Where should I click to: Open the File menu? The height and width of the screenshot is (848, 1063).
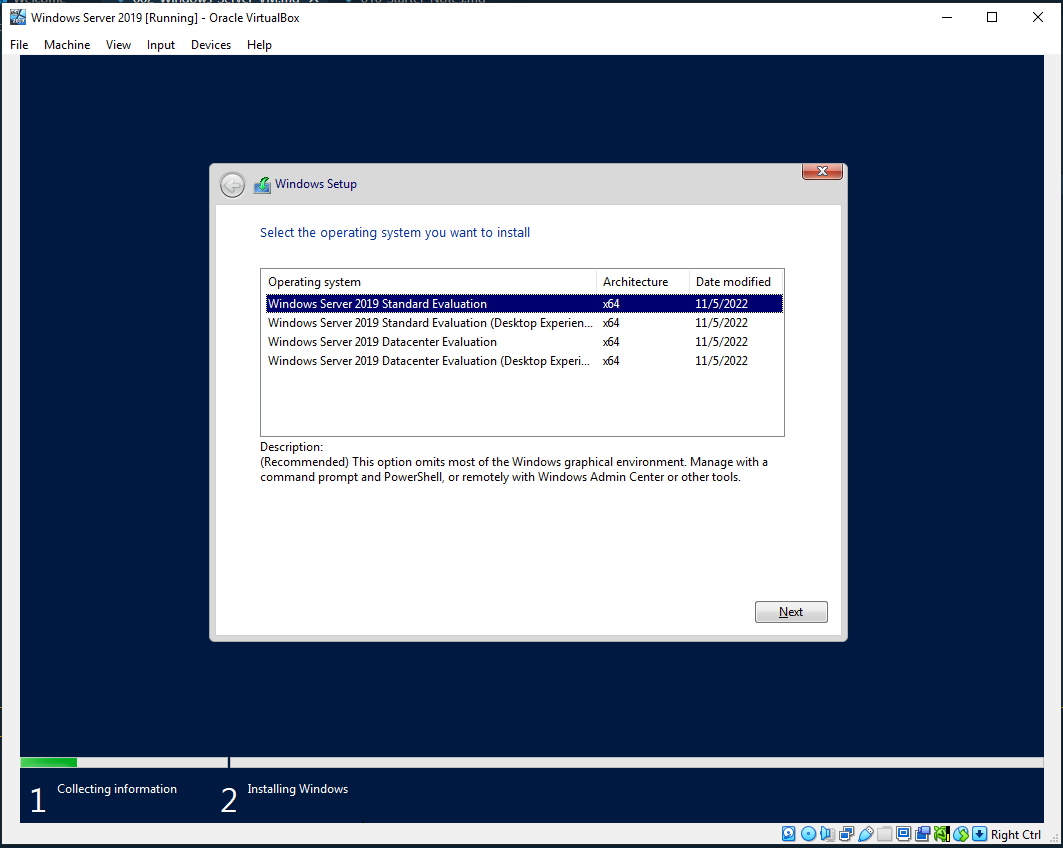click(19, 45)
